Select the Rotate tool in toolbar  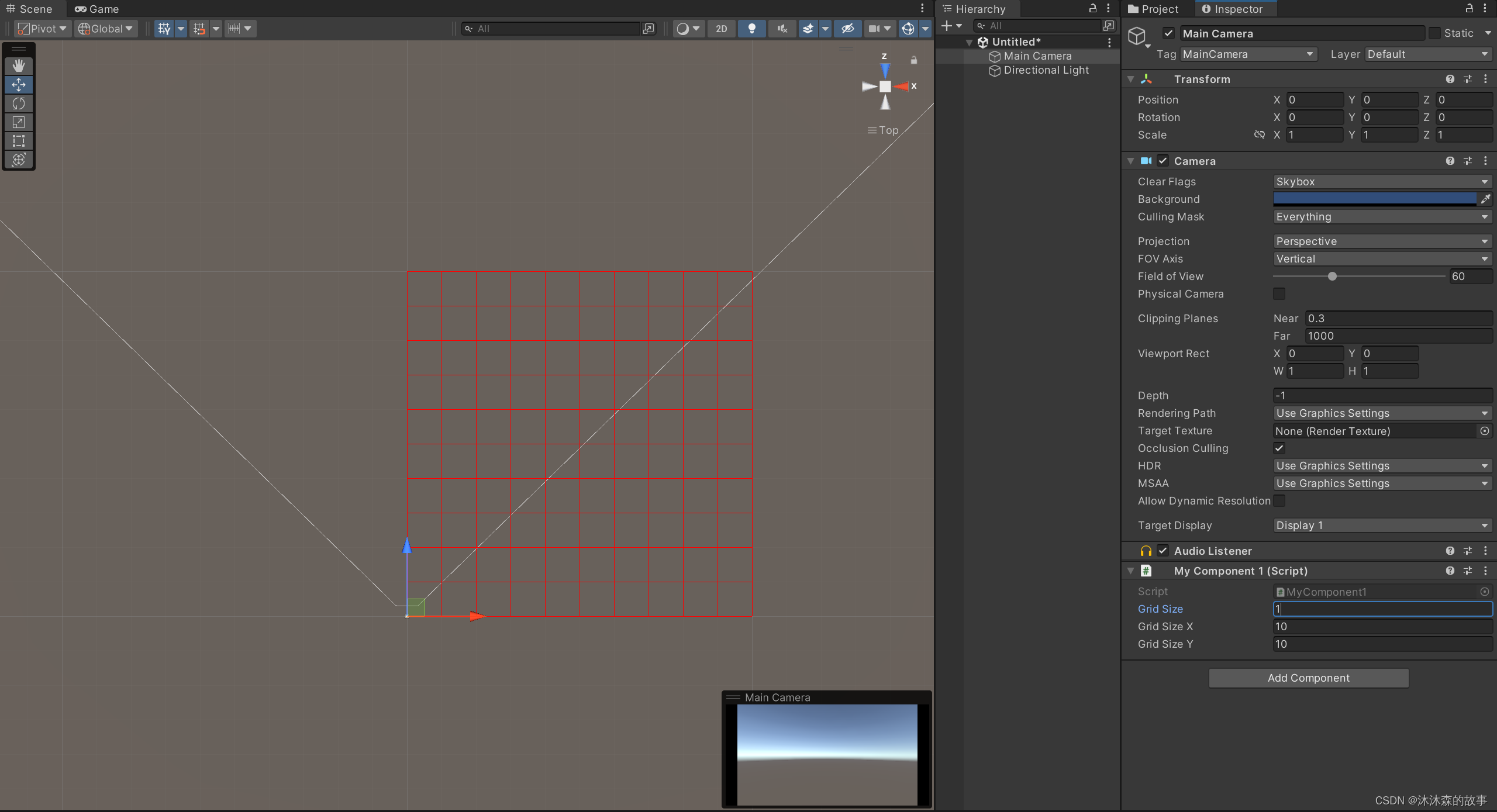pyautogui.click(x=18, y=102)
